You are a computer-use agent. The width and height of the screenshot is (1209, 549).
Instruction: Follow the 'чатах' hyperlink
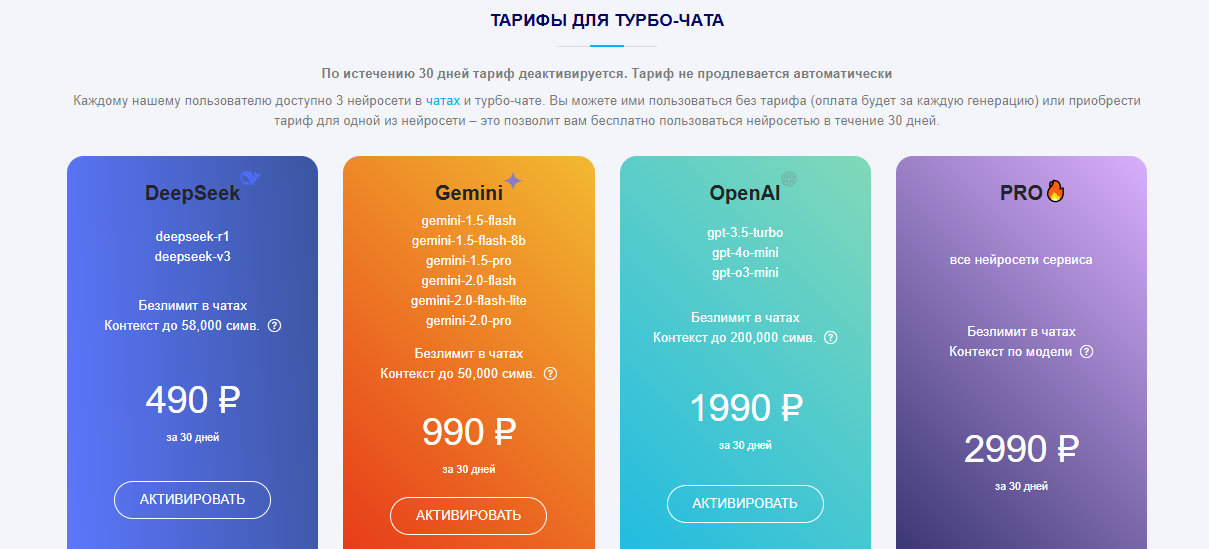click(x=443, y=101)
